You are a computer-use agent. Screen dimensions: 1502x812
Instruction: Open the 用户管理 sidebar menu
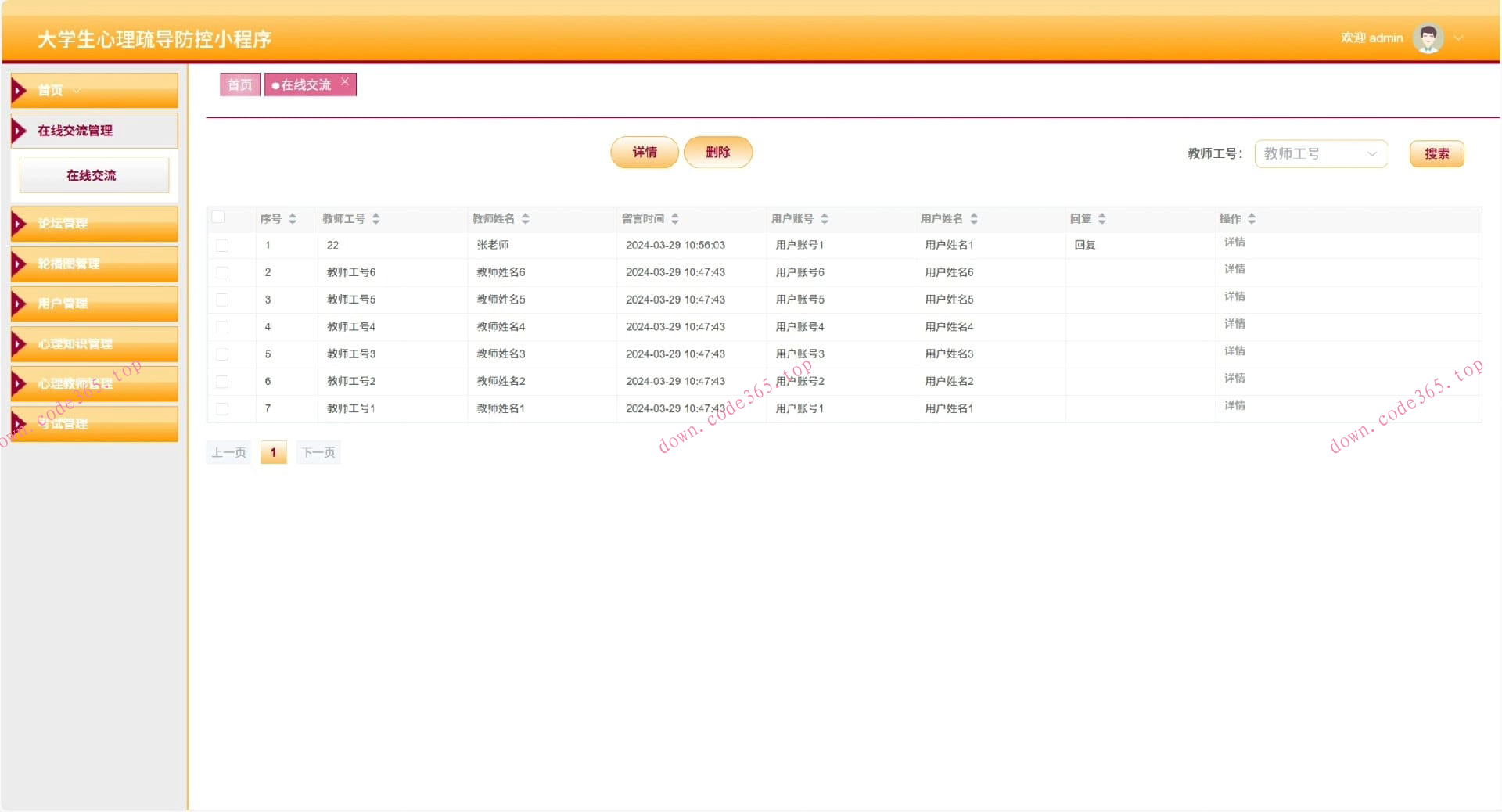[94, 304]
